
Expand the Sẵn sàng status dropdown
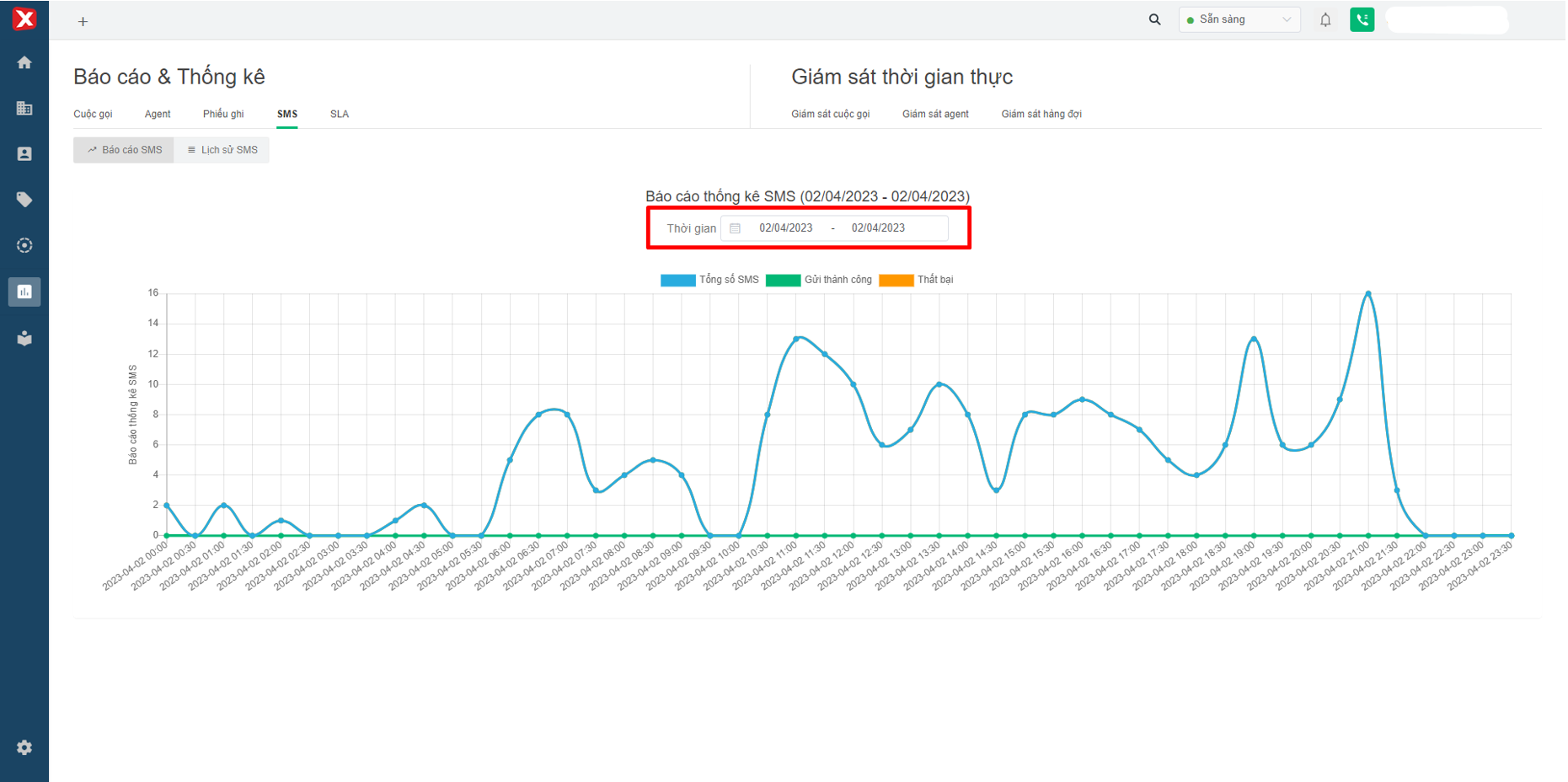(x=1239, y=19)
